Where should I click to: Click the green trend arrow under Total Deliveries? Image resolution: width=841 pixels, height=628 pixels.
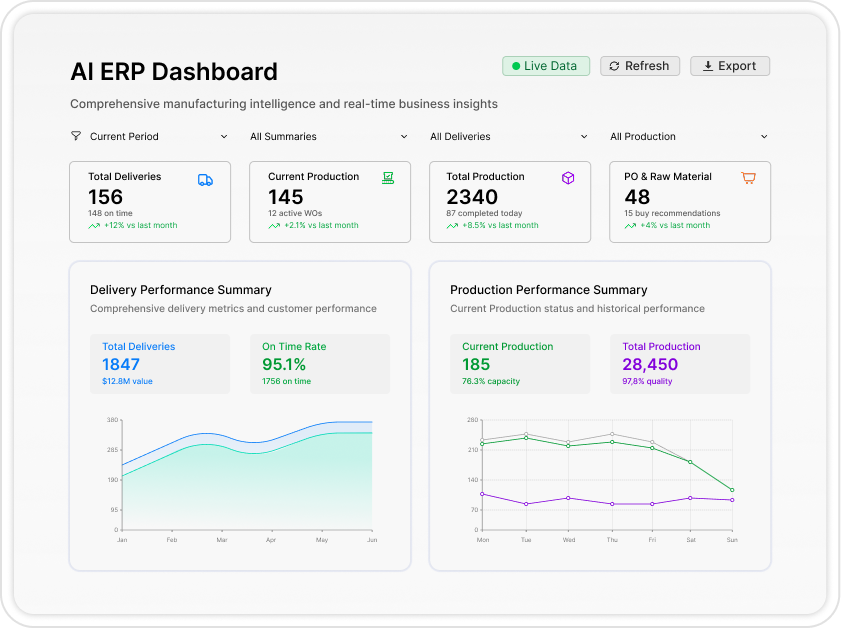94,226
